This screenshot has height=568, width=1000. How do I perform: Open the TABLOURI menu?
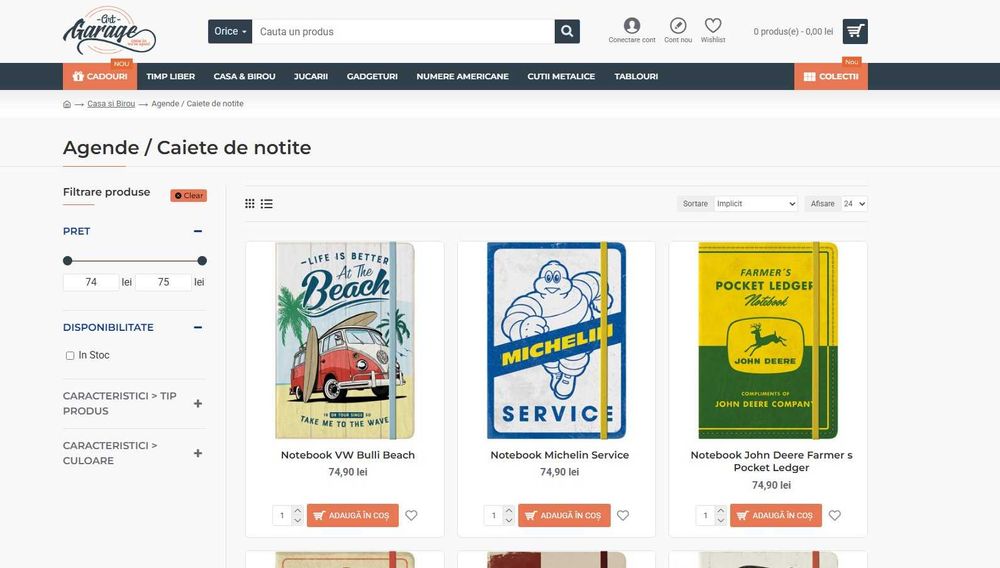click(636, 76)
